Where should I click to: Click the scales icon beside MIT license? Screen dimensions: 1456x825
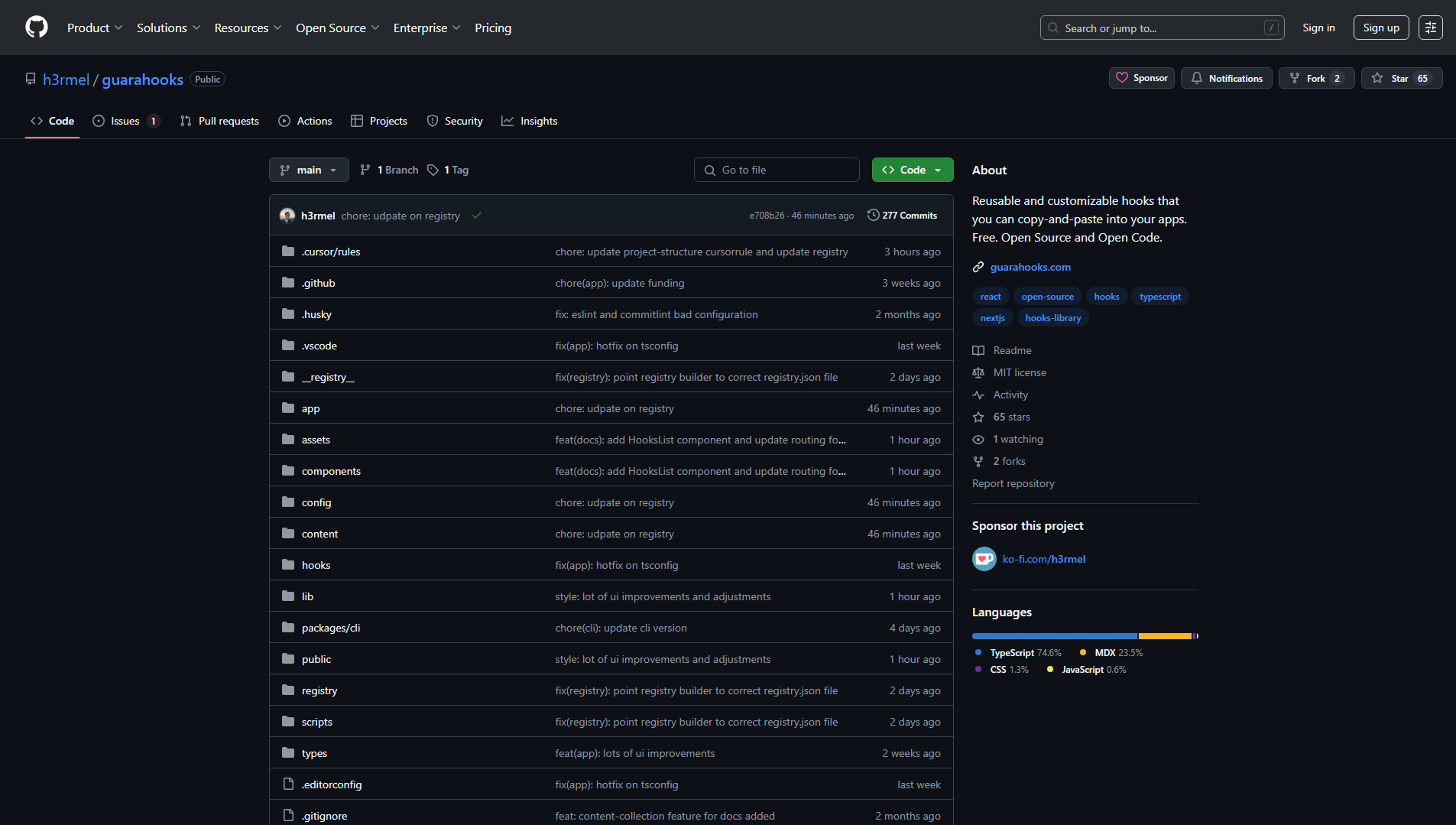978,372
